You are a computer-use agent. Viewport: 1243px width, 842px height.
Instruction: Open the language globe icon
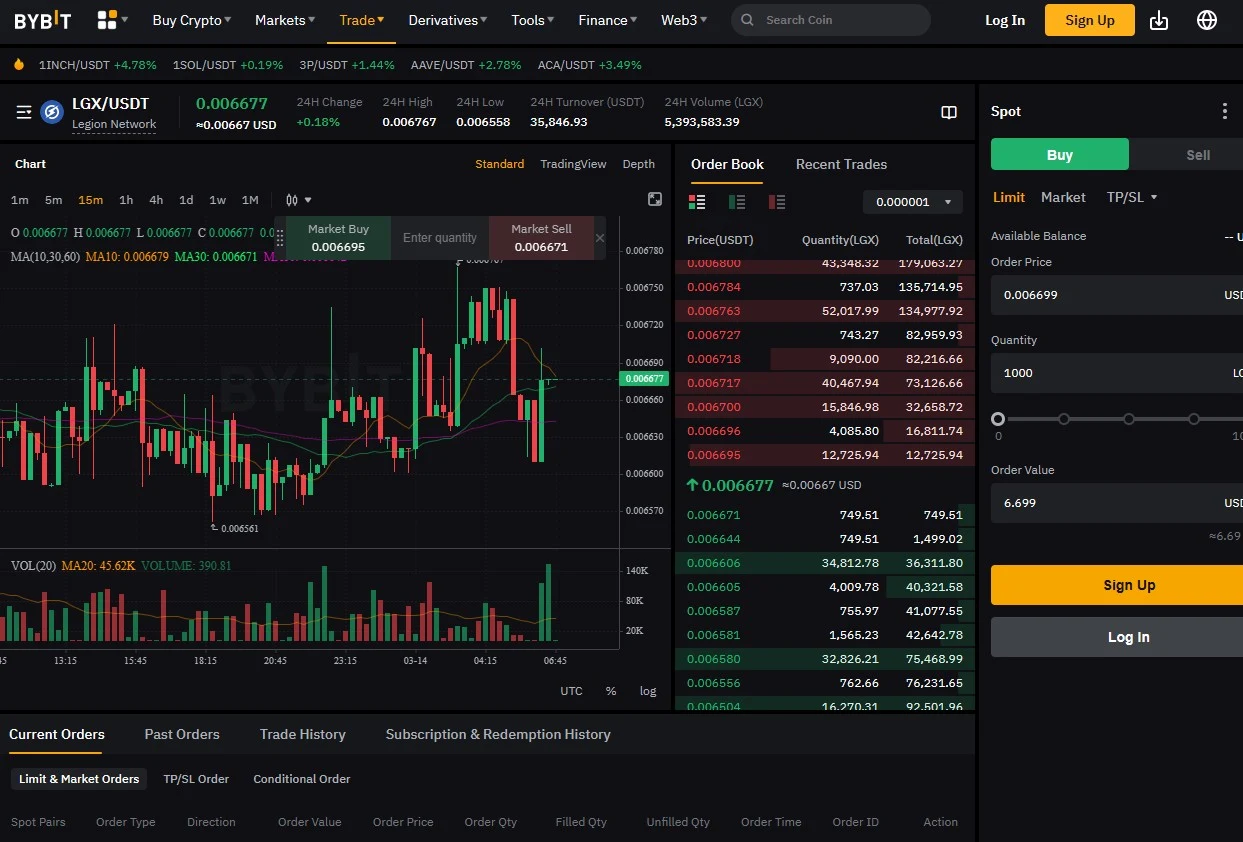(1207, 20)
